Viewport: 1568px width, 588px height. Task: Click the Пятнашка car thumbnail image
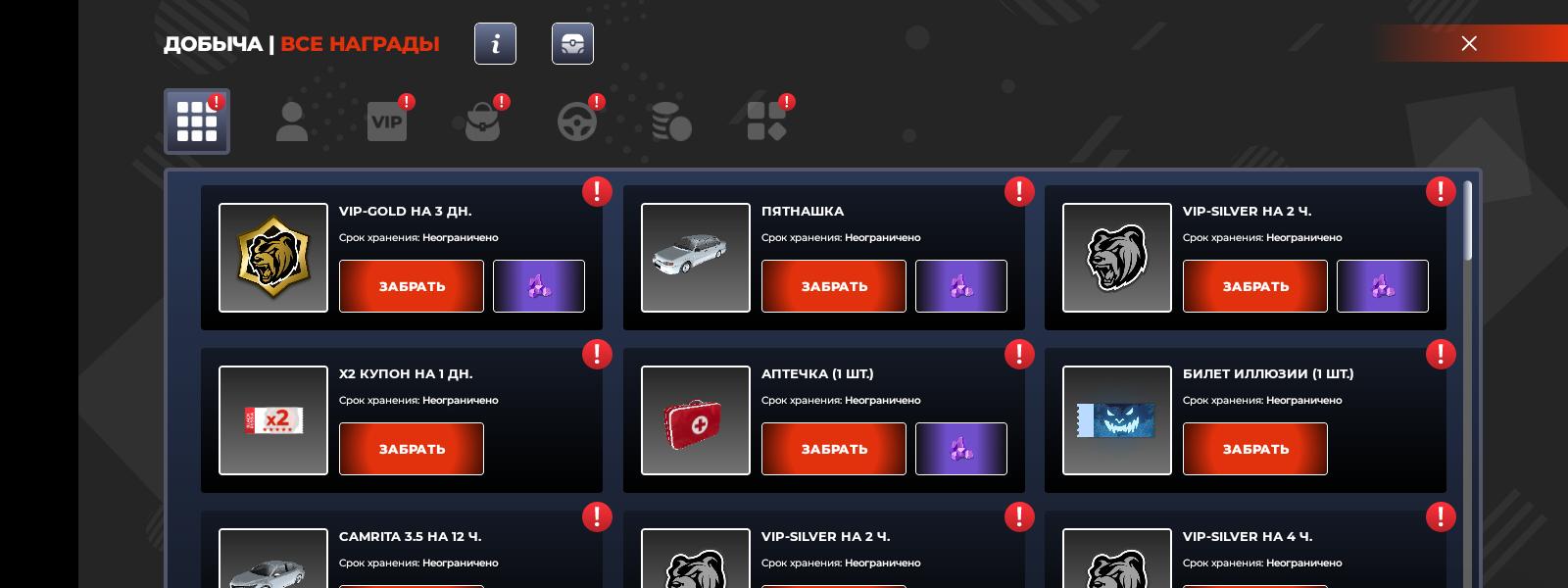(696, 258)
